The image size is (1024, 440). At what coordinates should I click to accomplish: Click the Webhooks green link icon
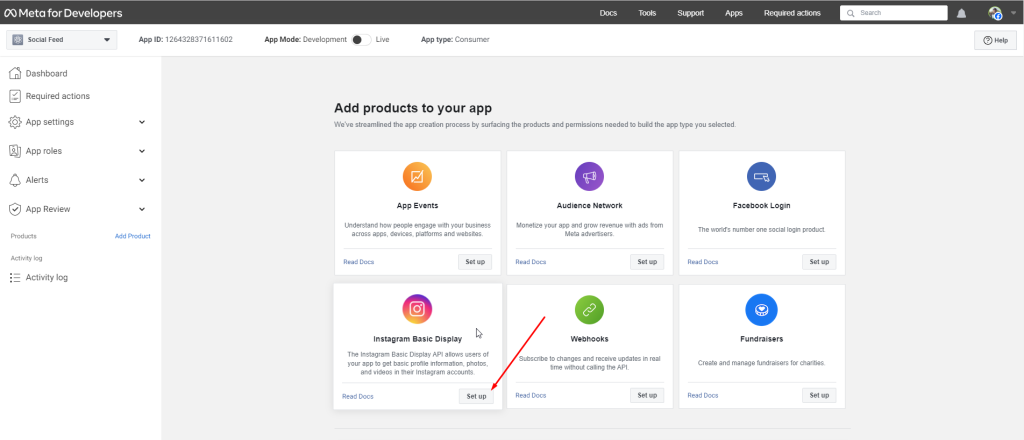pos(589,310)
